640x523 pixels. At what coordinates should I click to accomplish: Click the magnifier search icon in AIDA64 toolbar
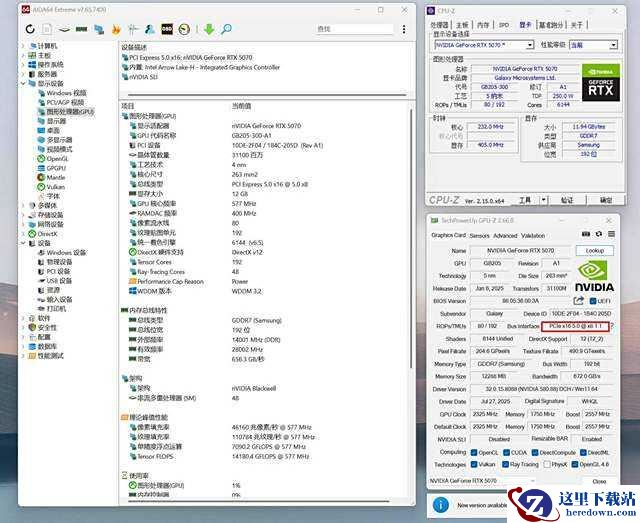[x=226, y=29]
